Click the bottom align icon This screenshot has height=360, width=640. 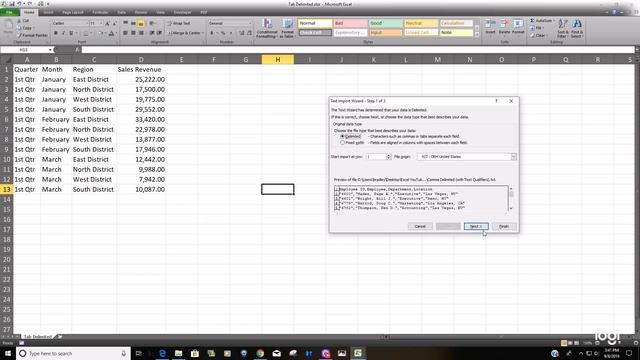[141, 23]
